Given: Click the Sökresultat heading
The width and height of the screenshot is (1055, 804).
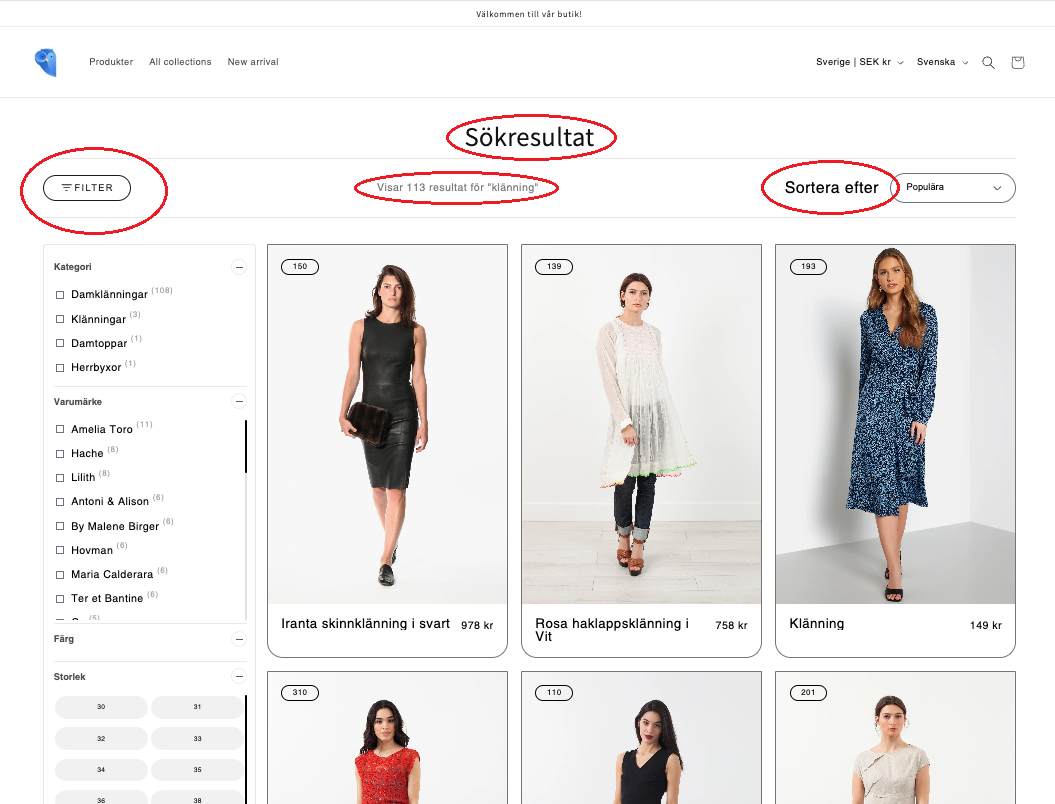Looking at the screenshot, I should coord(530,138).
